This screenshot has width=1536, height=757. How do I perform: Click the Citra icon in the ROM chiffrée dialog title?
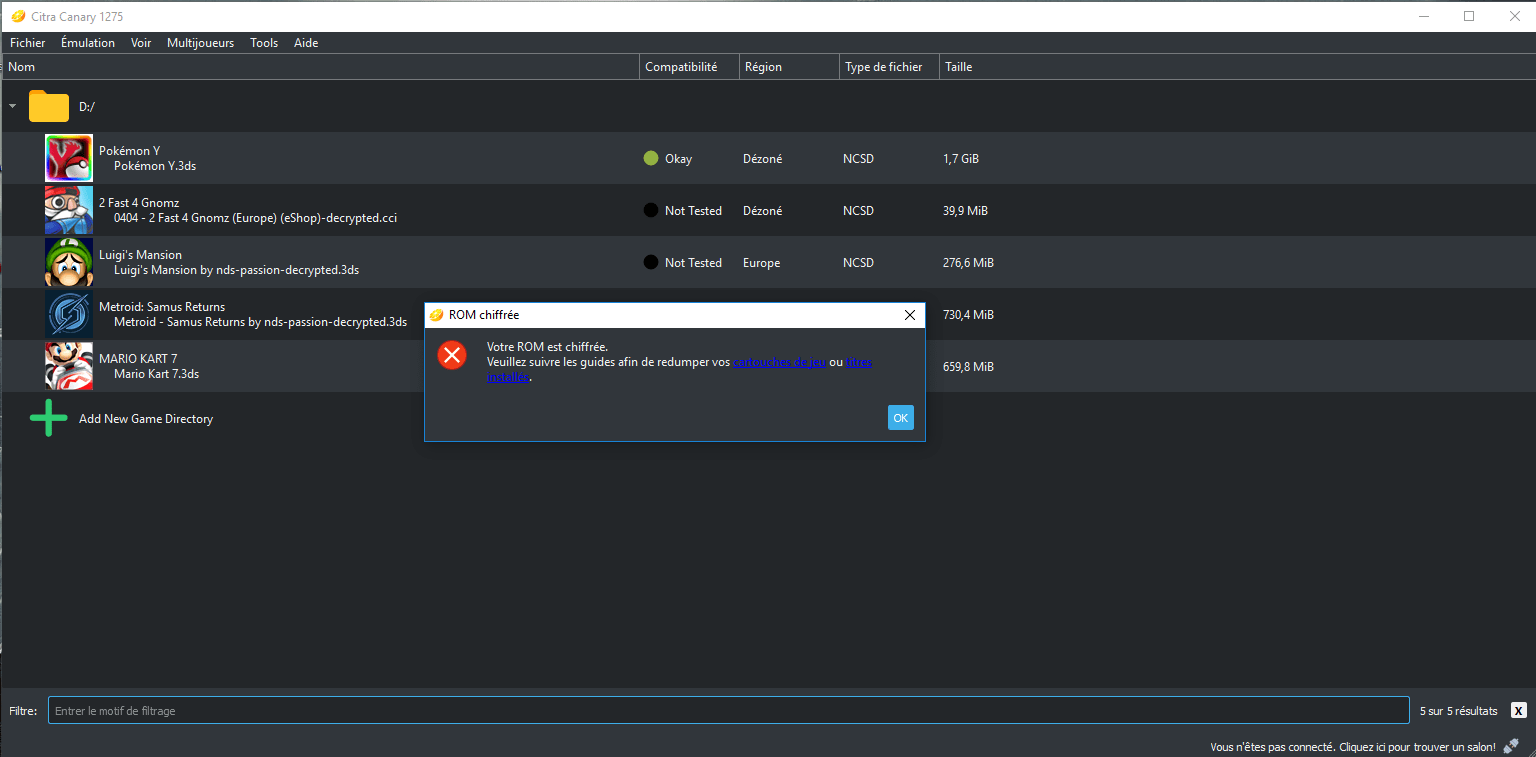pos(436,315)
